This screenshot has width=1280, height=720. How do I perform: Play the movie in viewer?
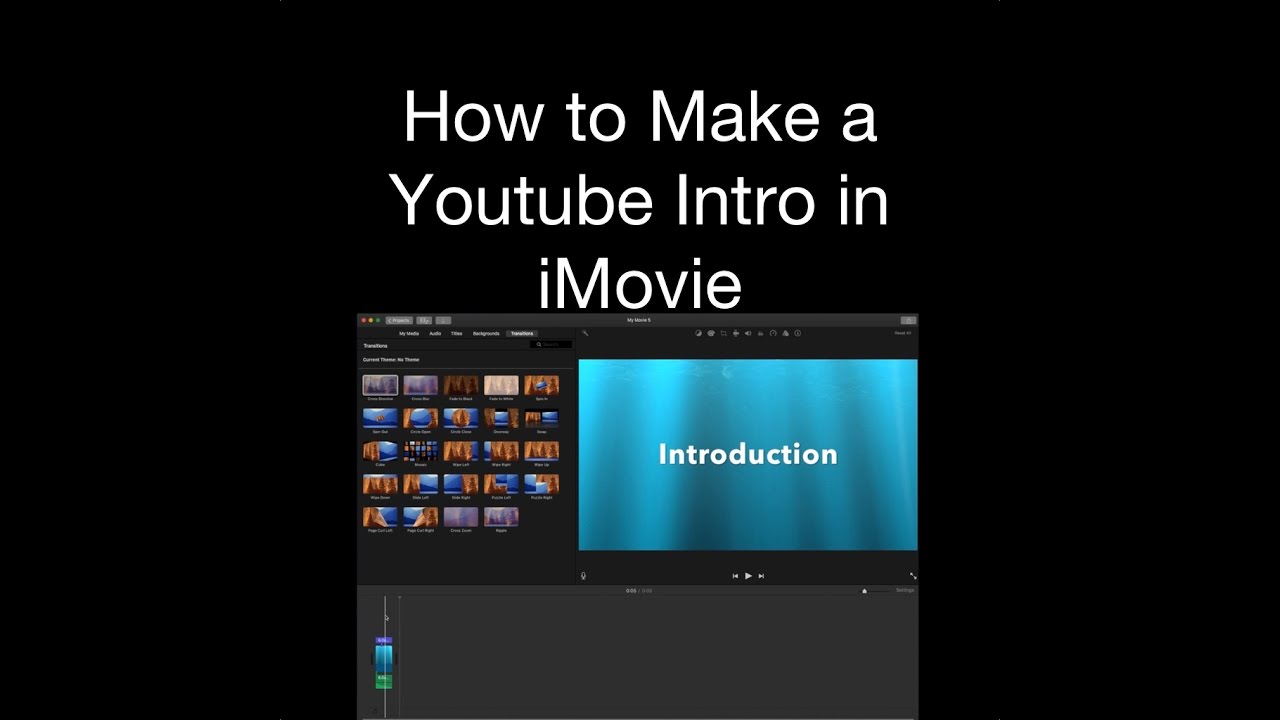(748, 576)
